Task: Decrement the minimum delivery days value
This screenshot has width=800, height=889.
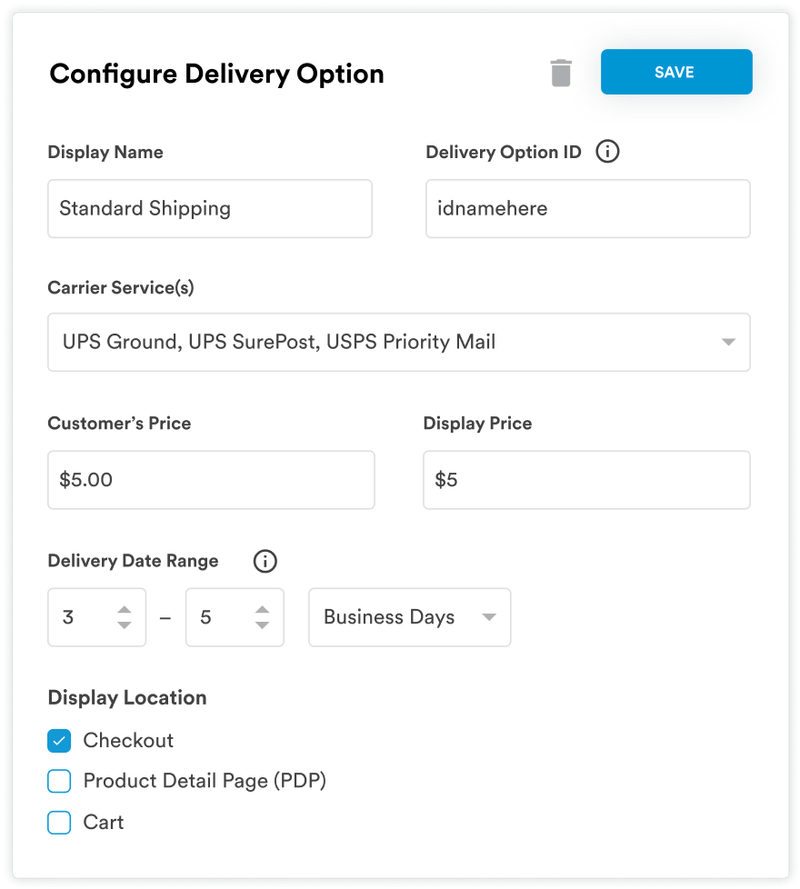Action: (x=125, y=624)
